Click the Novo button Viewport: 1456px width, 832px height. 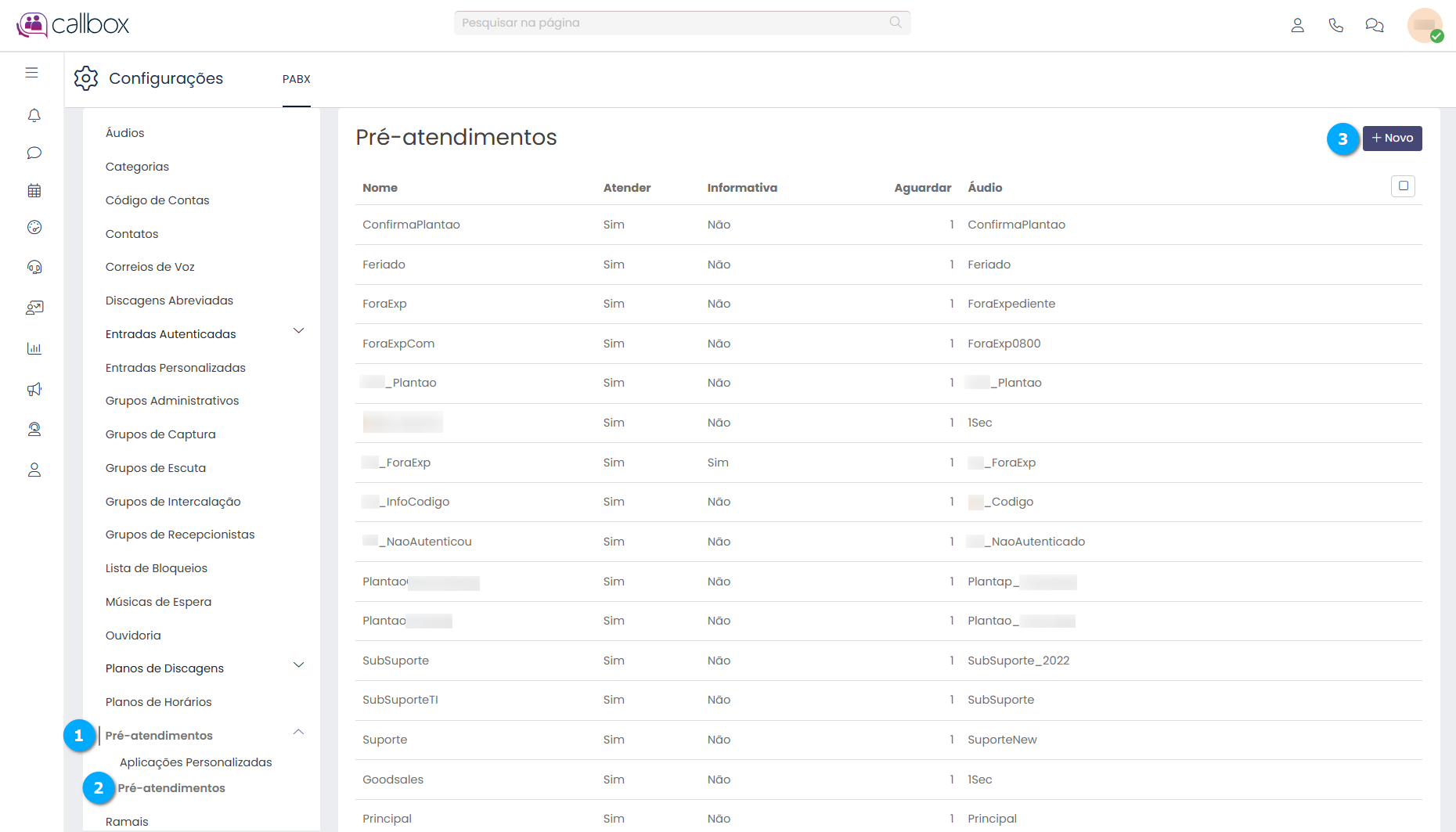click(x=1392, y=139)
